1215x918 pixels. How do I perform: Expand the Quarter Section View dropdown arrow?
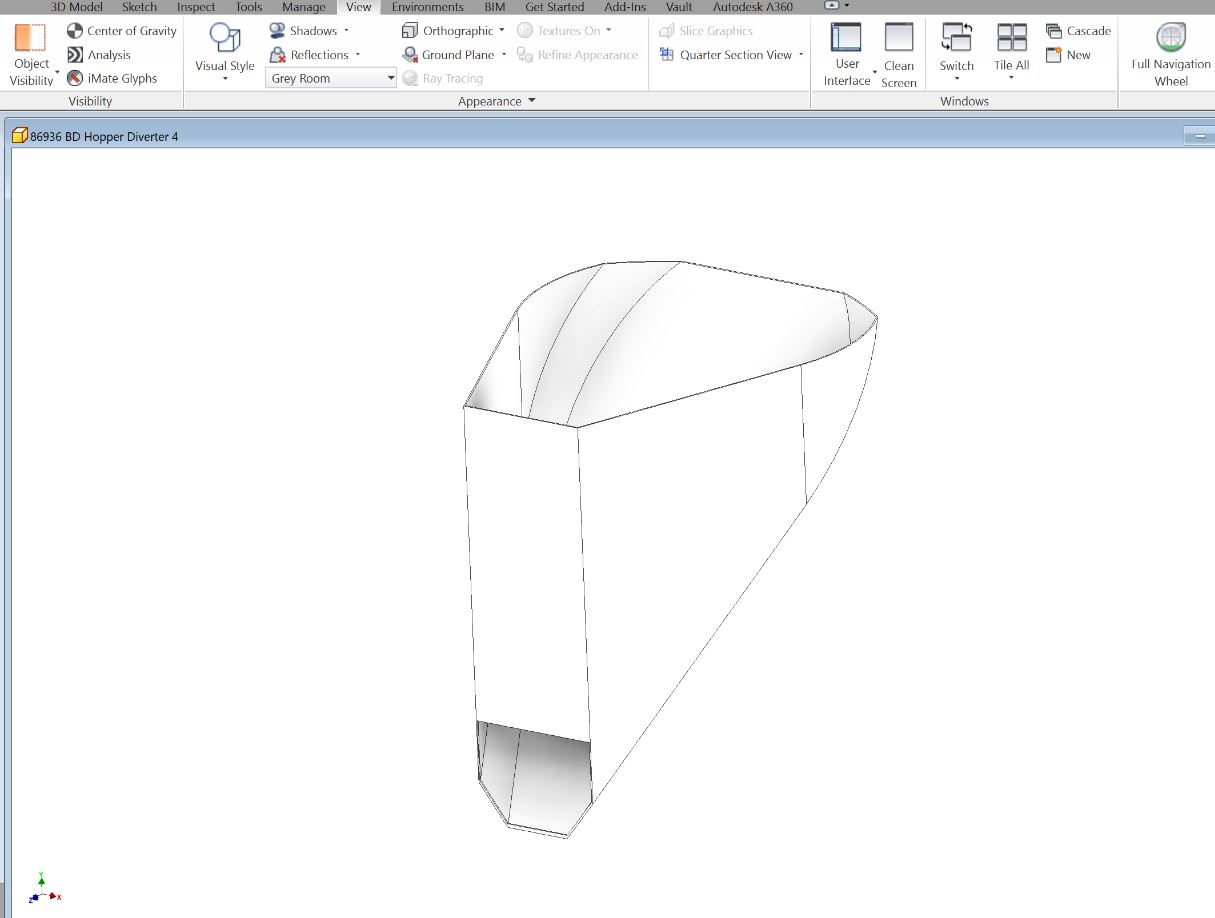tap(801, 55)
